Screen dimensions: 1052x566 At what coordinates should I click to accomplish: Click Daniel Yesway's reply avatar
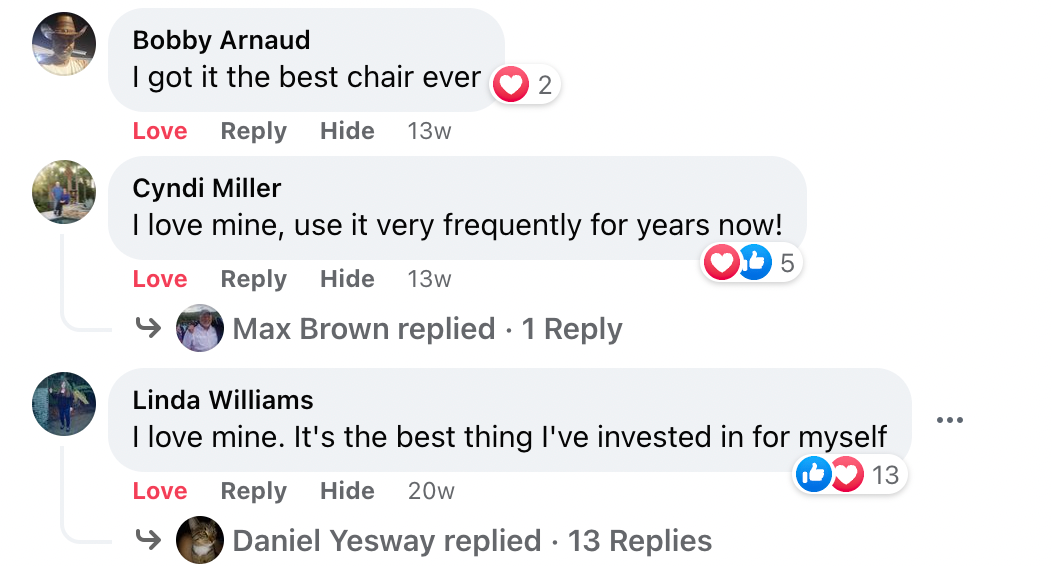click(200, 540)
